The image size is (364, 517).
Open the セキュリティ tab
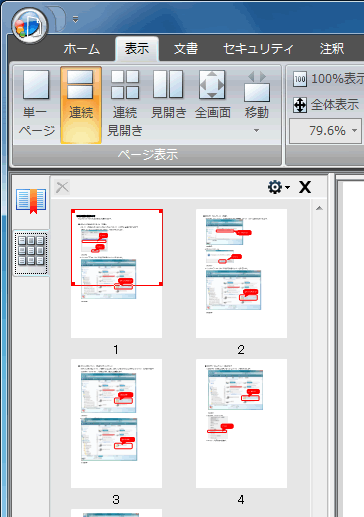pos(258,49)
